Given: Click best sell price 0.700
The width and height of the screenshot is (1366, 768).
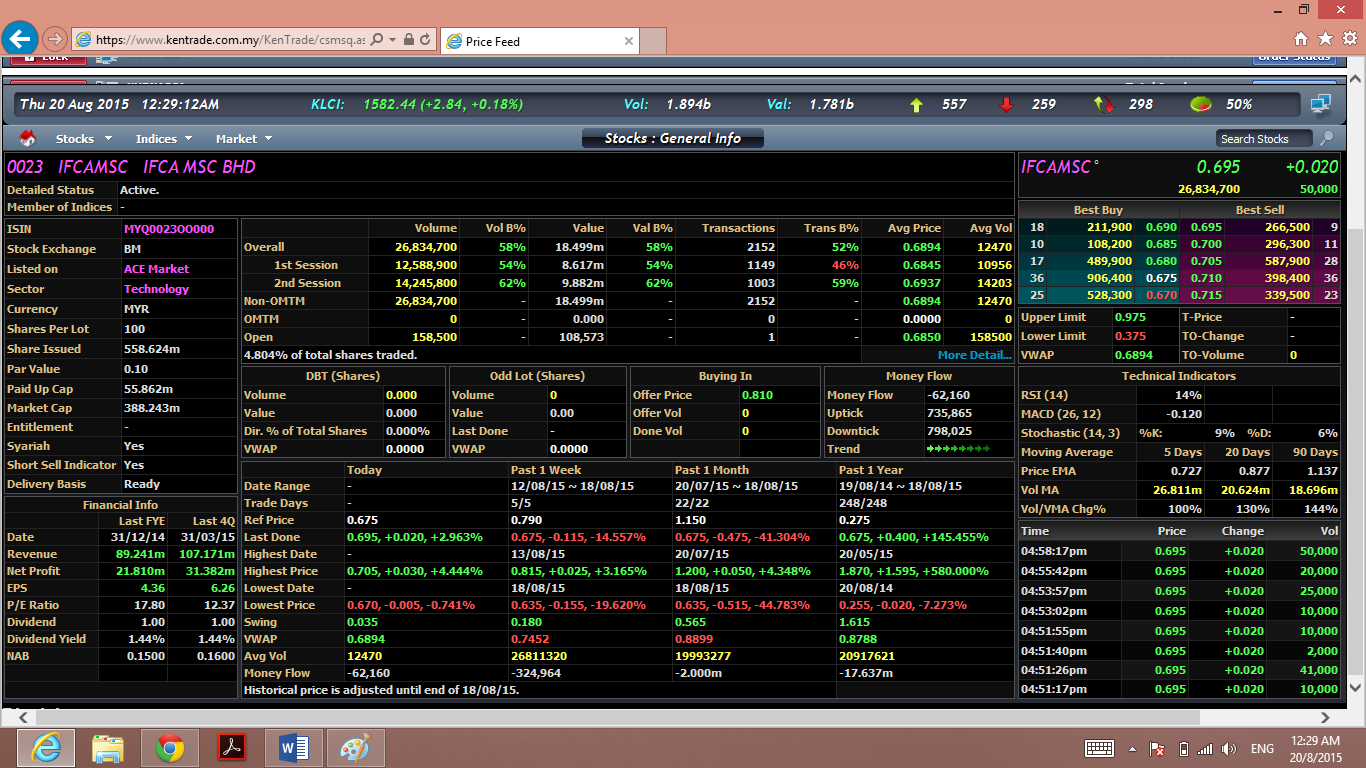Looking at the screenshot, I should [1206, 244].
